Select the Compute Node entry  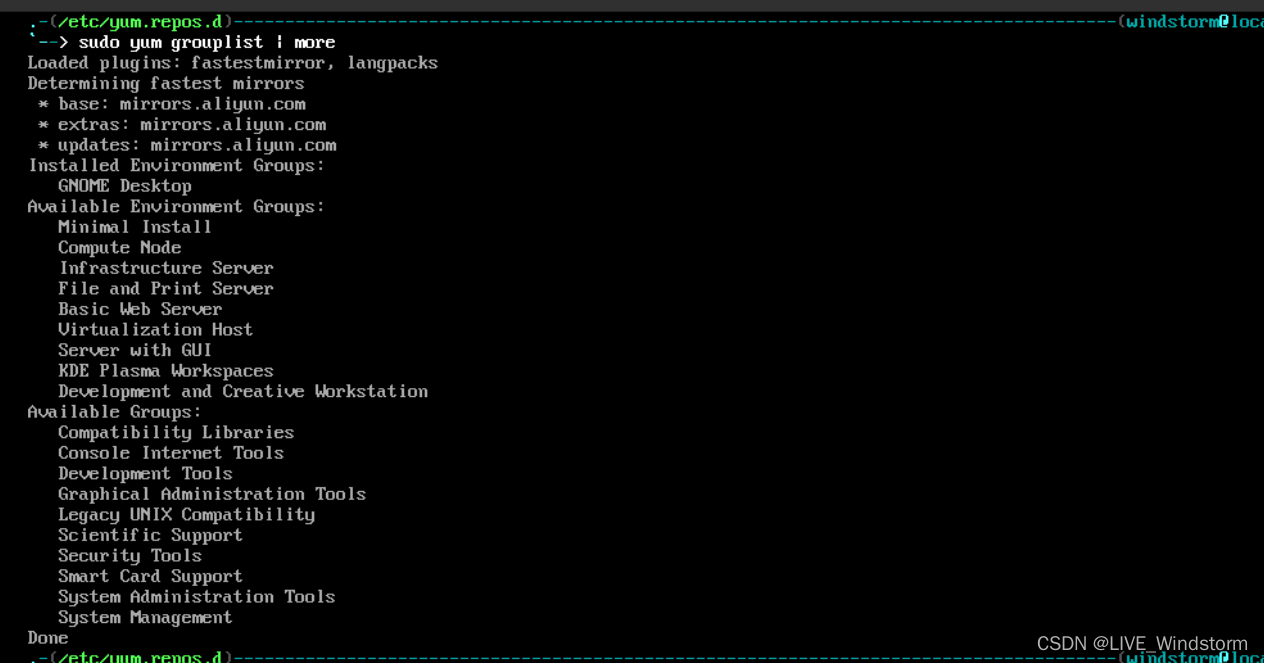pyautogui.click(x=119, y=247)
